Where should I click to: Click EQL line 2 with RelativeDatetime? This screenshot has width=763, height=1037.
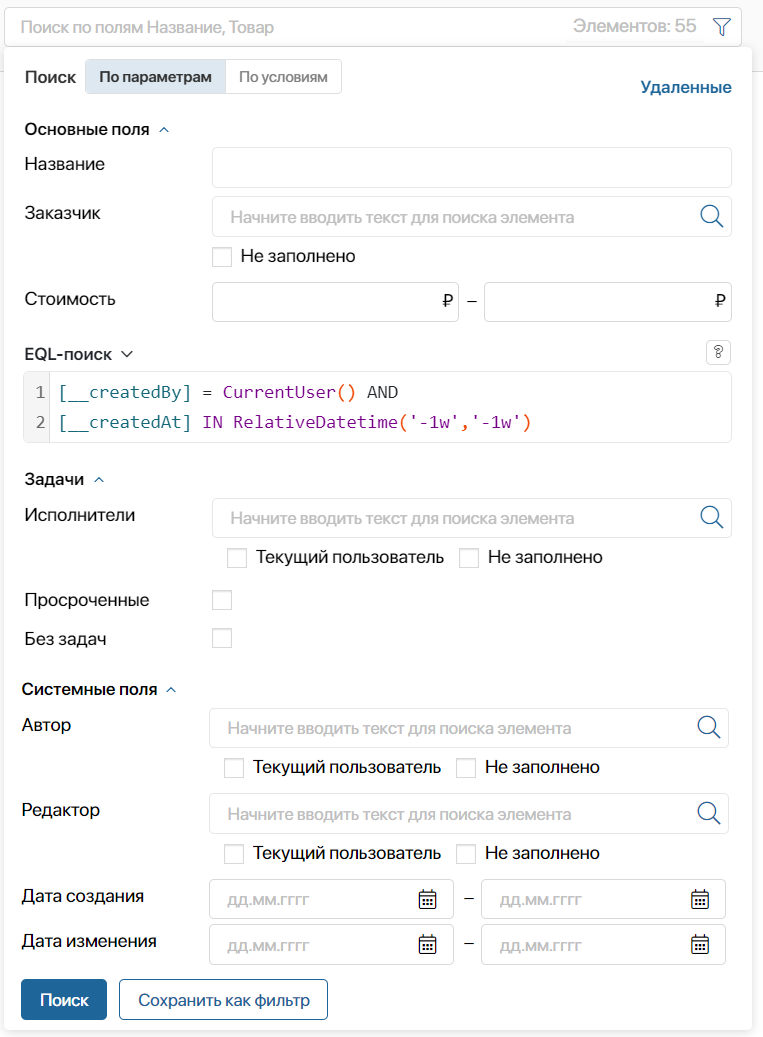point(295,422)
